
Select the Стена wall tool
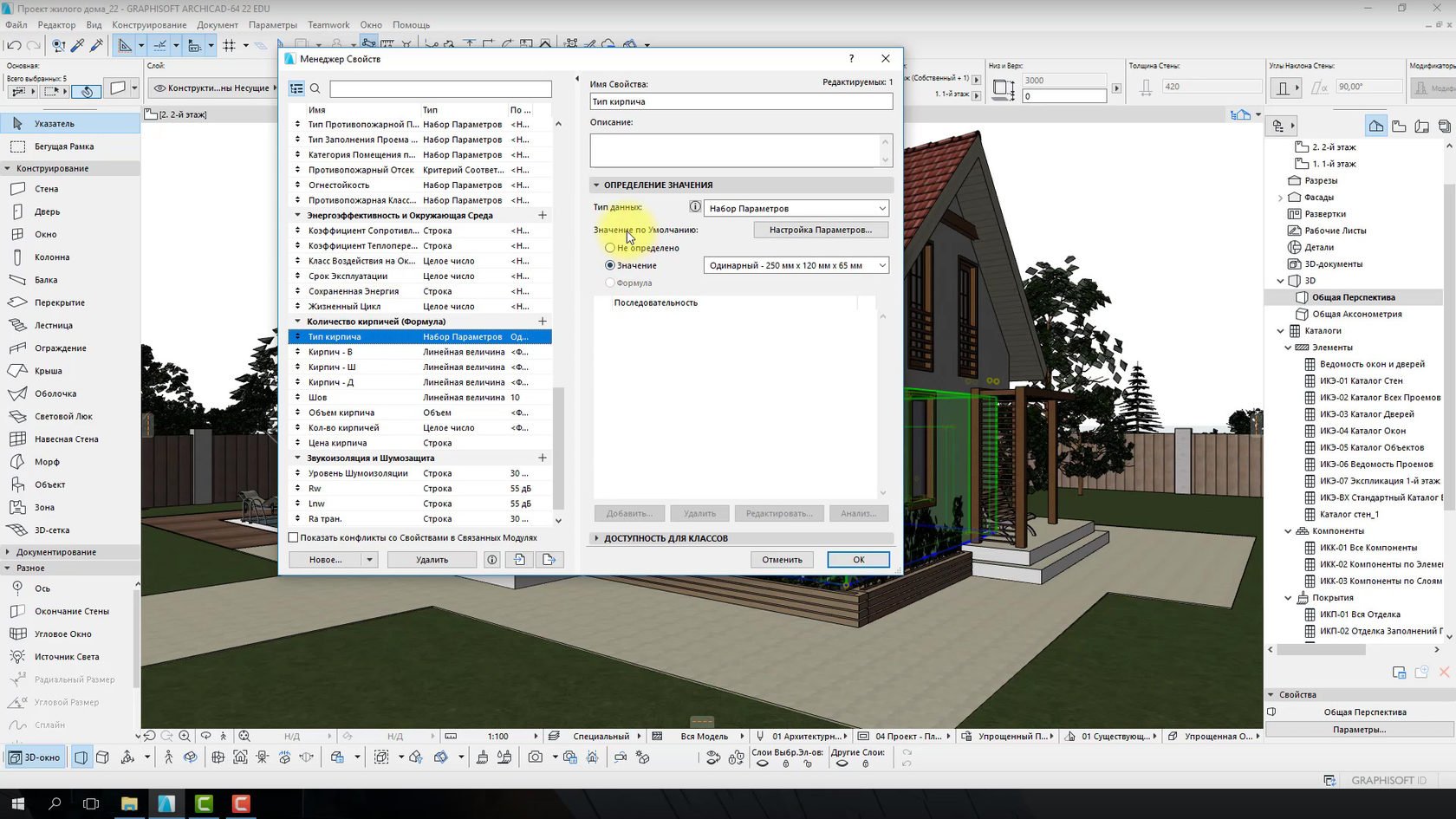[47, 189]
